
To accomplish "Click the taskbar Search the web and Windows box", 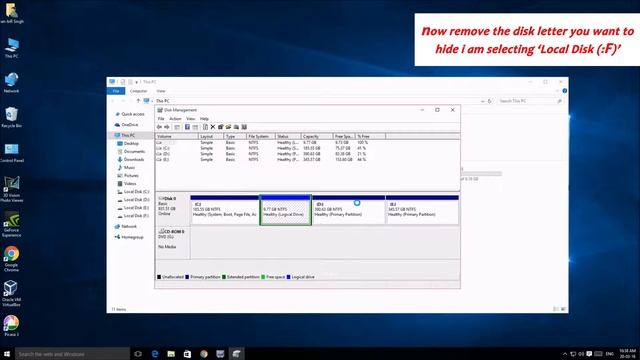I will pyautogui.click(x=72, y=354).
